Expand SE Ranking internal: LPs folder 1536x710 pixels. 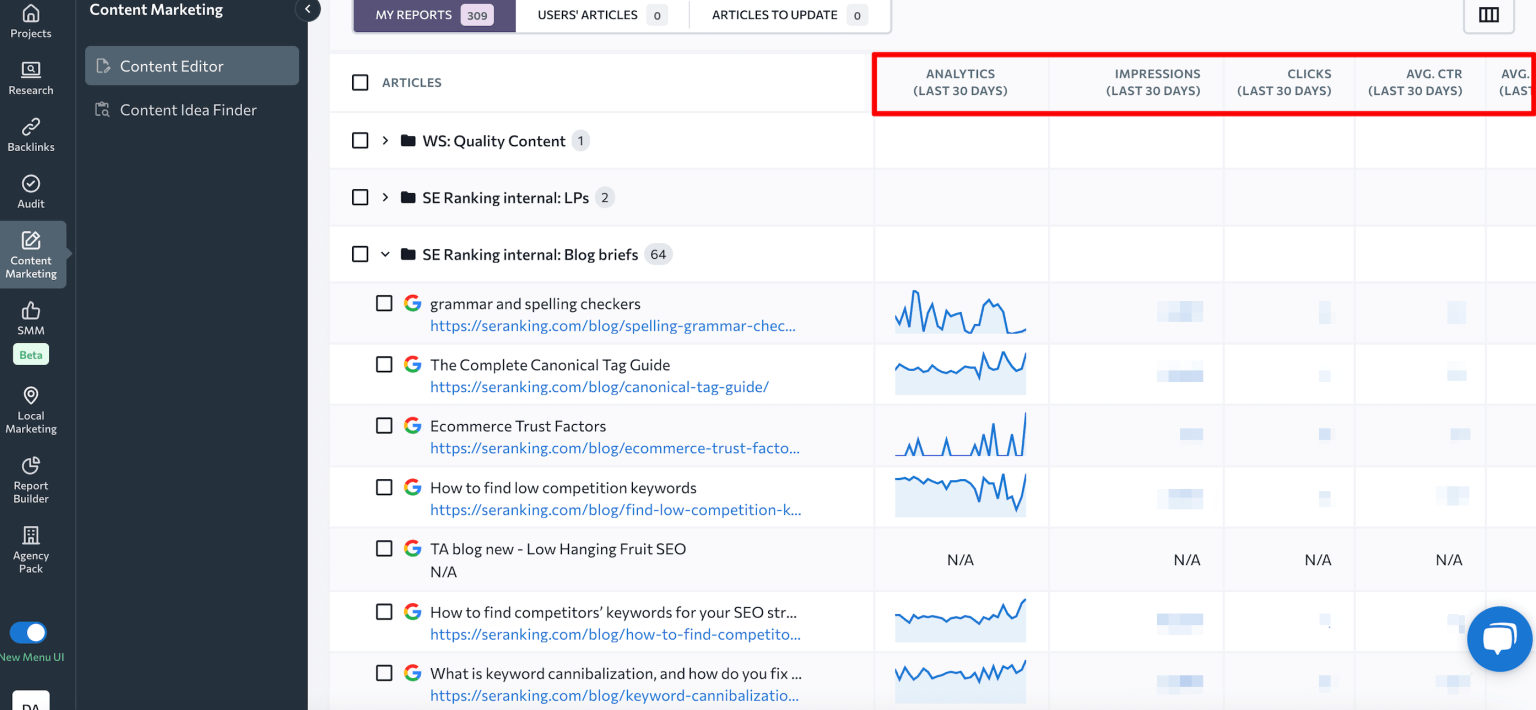pyautogui.click(x=385, y=198)
